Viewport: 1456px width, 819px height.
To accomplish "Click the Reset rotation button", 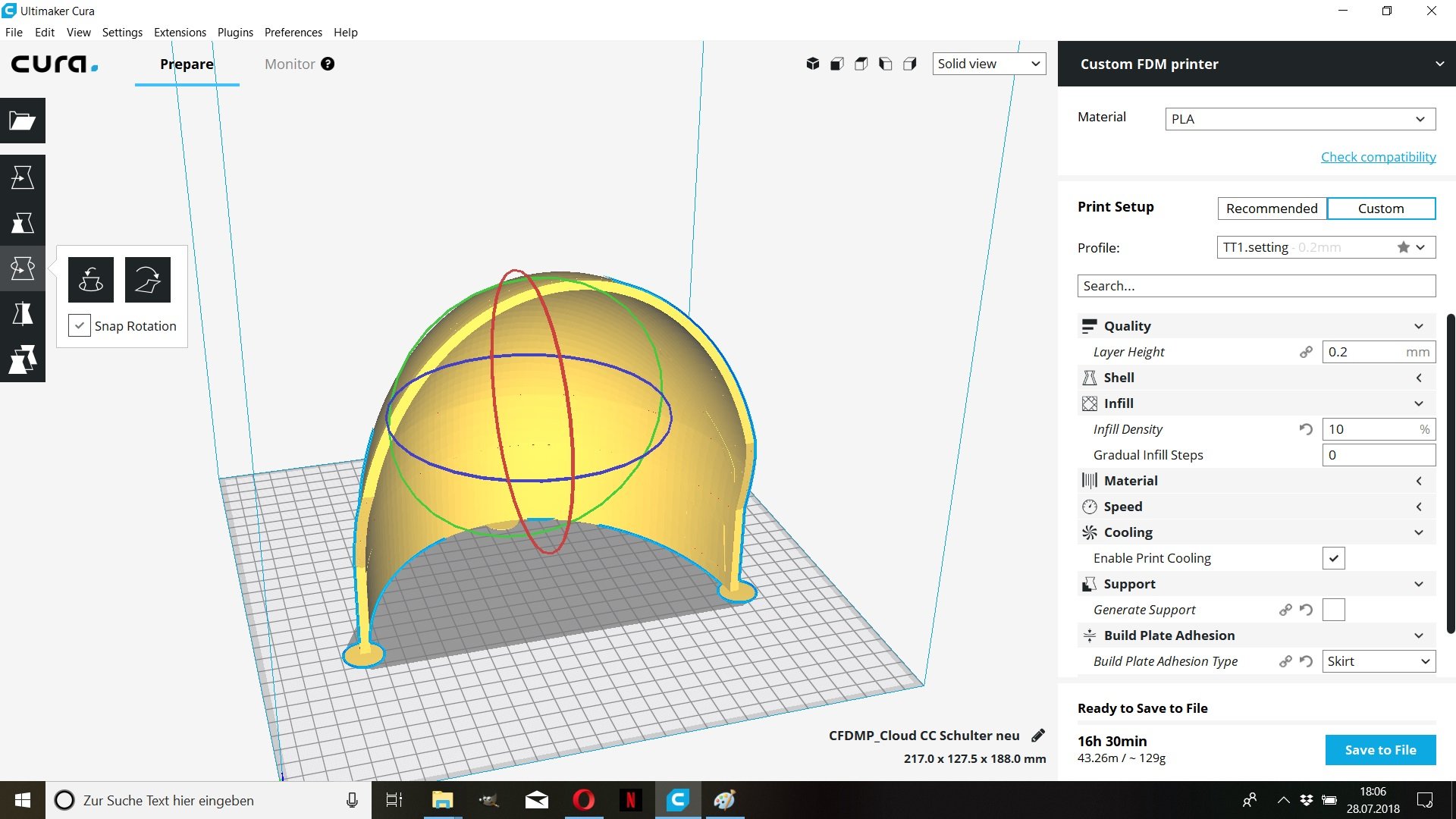I will click(x=91, y=280).
